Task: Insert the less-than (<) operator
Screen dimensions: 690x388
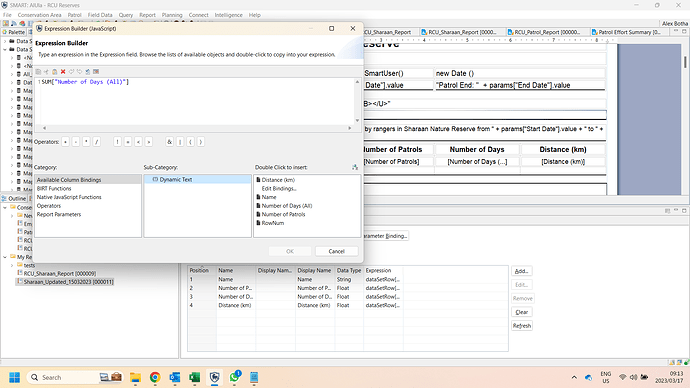Action: click(138, 142)
